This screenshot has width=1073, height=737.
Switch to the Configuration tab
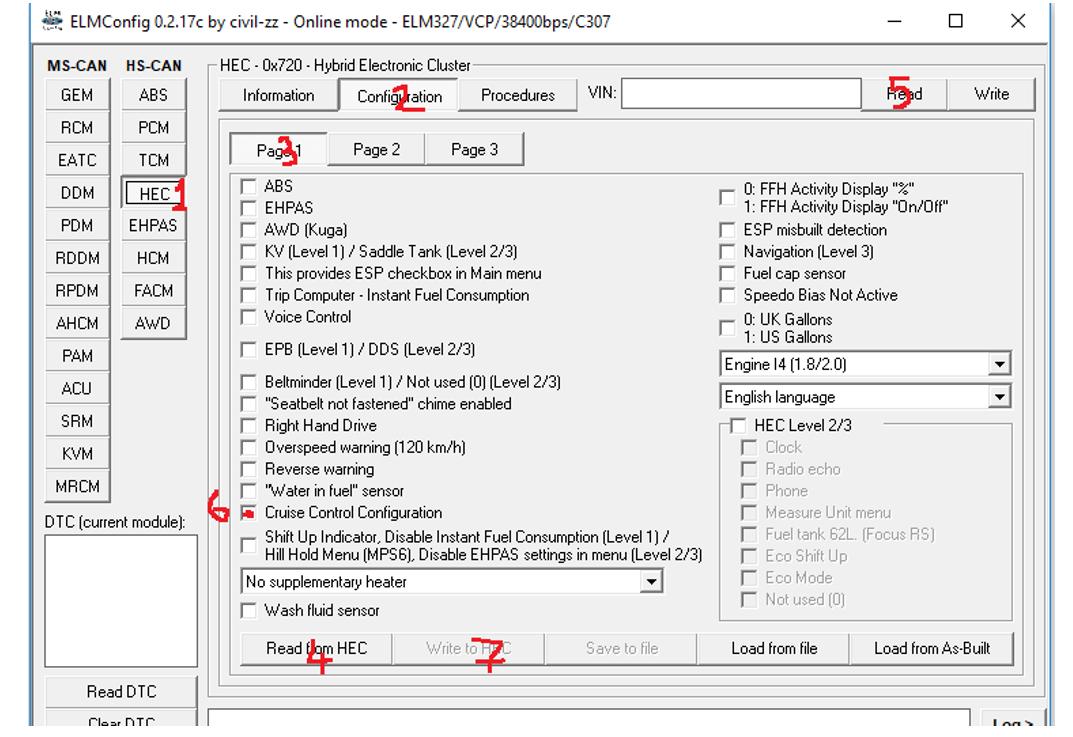[x=399, y=96]
